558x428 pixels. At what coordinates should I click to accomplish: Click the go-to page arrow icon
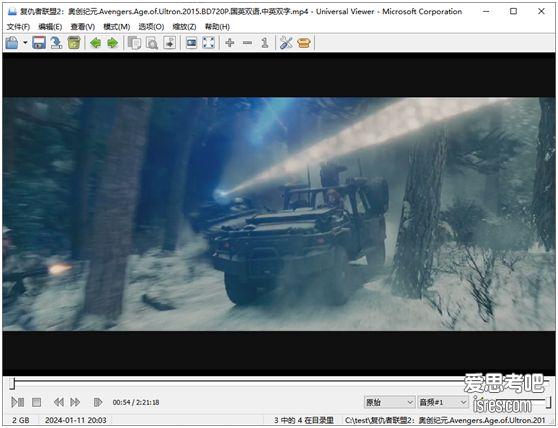169,43
